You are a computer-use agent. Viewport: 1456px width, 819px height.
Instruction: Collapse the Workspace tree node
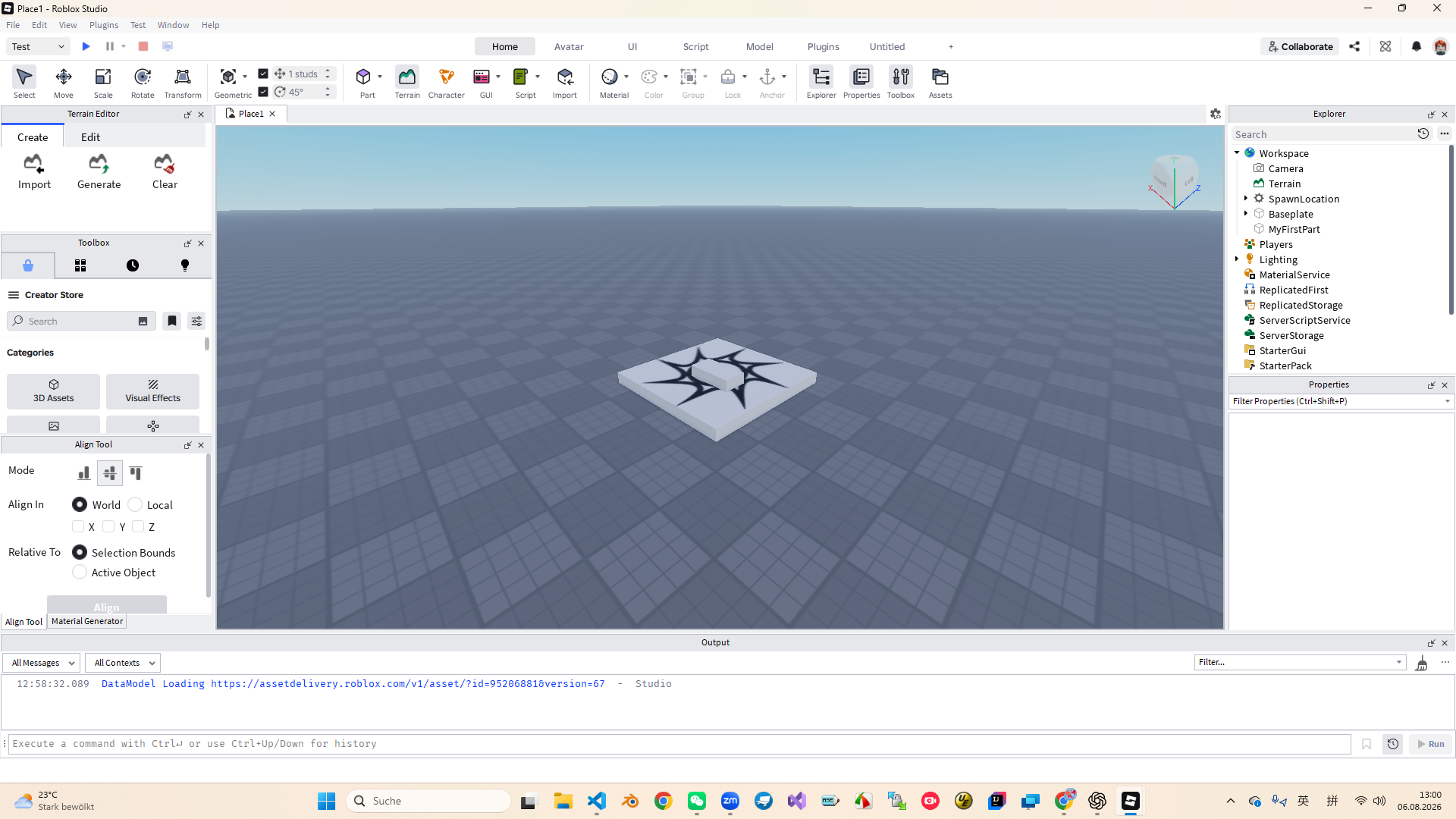1237,153
